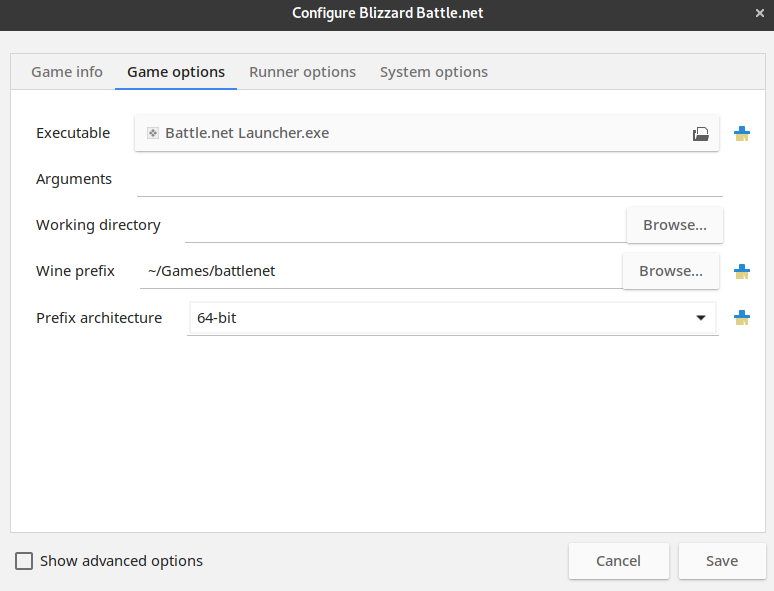Click the Wine prefix path field
Image resolution: width=774 pixels, height=591 pixels.
pyautogui.click(x=381, y=271)
